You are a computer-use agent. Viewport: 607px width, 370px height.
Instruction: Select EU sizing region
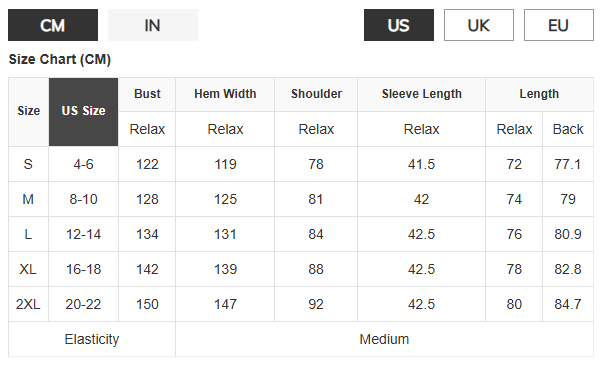[559, 25]
